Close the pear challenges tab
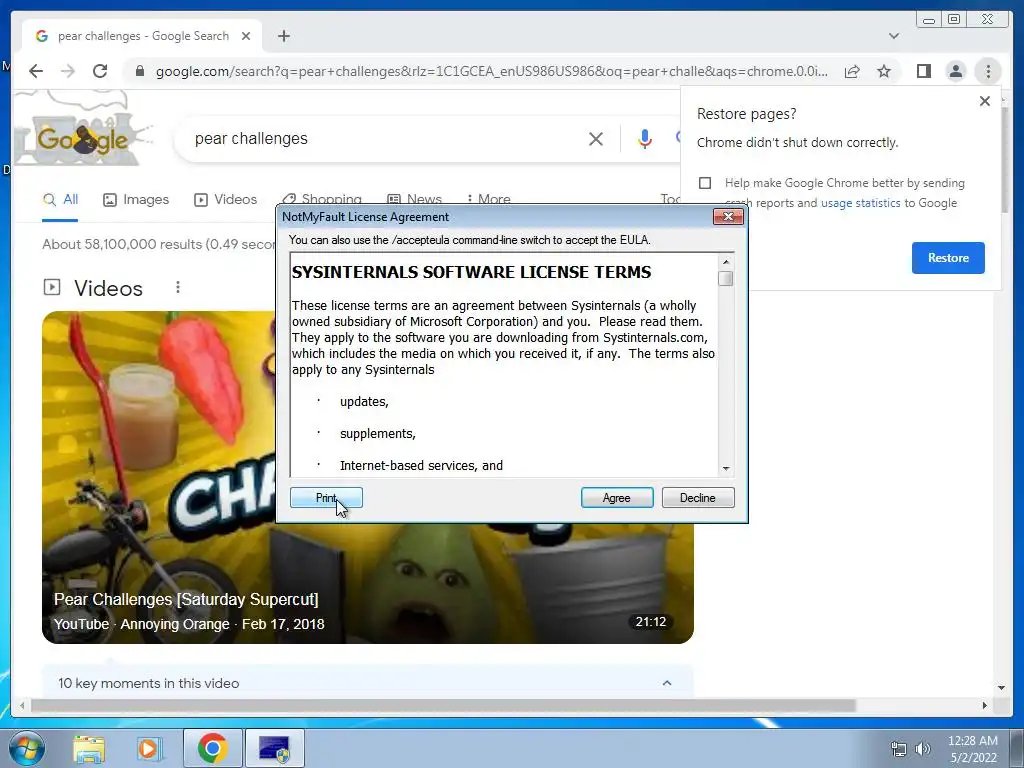Screen dimensions: 1024x768 point(246,36)
